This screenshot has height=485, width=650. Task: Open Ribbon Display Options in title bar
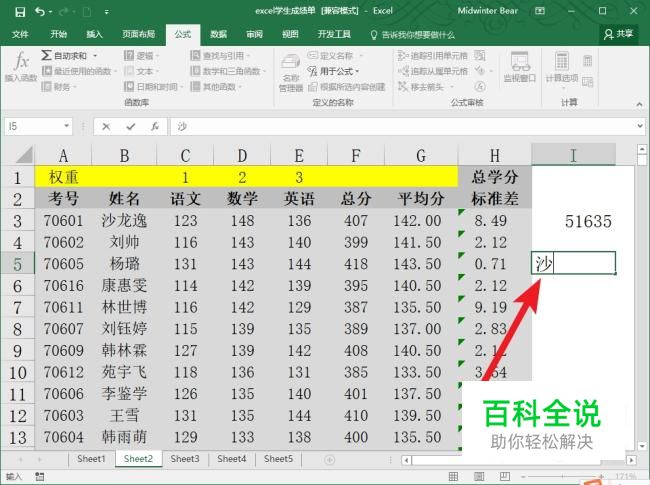click(x=539, y=11)
